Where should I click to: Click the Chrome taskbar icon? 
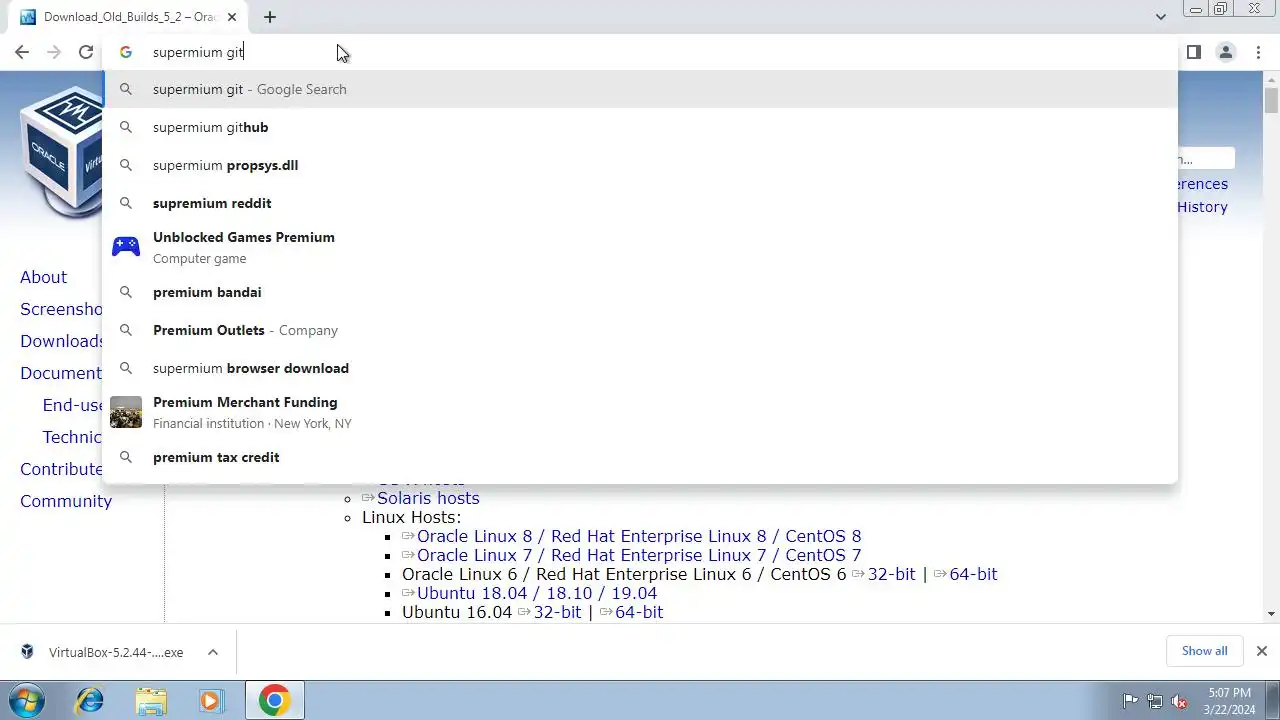(275, 700)
